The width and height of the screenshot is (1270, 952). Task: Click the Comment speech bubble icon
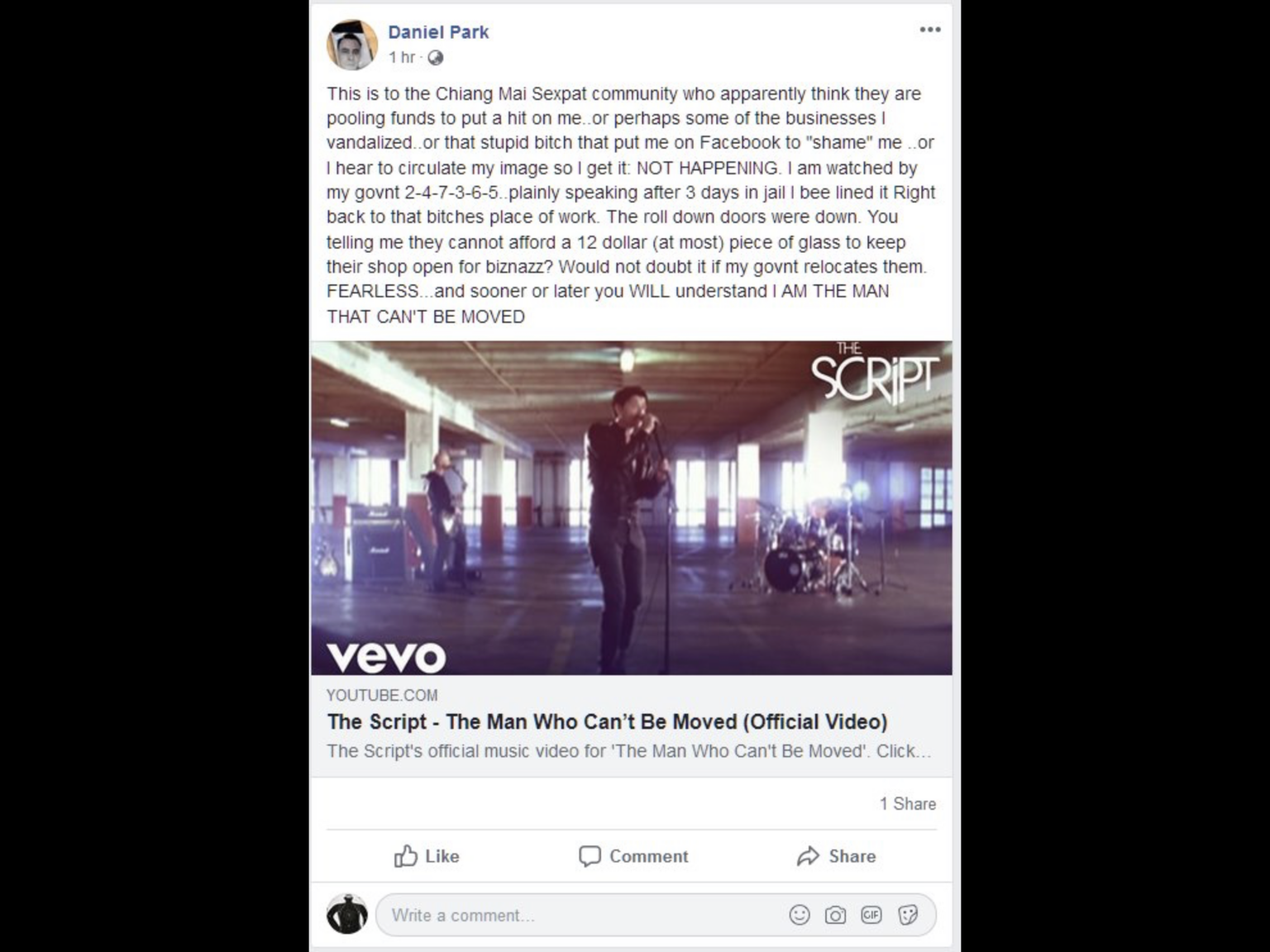pyautogui.click(x=590, y=856)
